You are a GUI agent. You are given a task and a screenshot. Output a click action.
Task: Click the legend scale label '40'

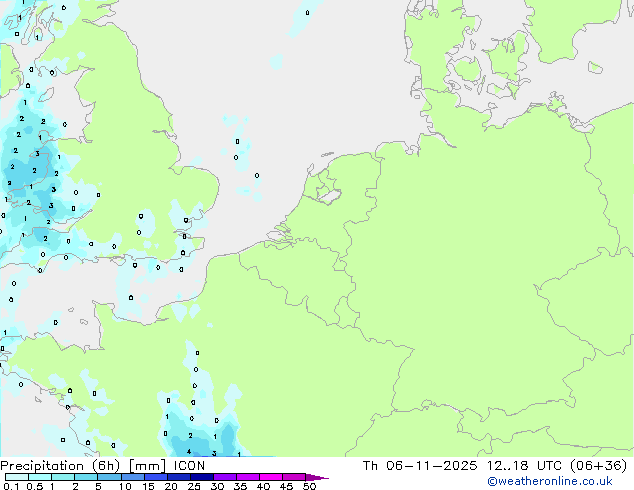(263, 486)
